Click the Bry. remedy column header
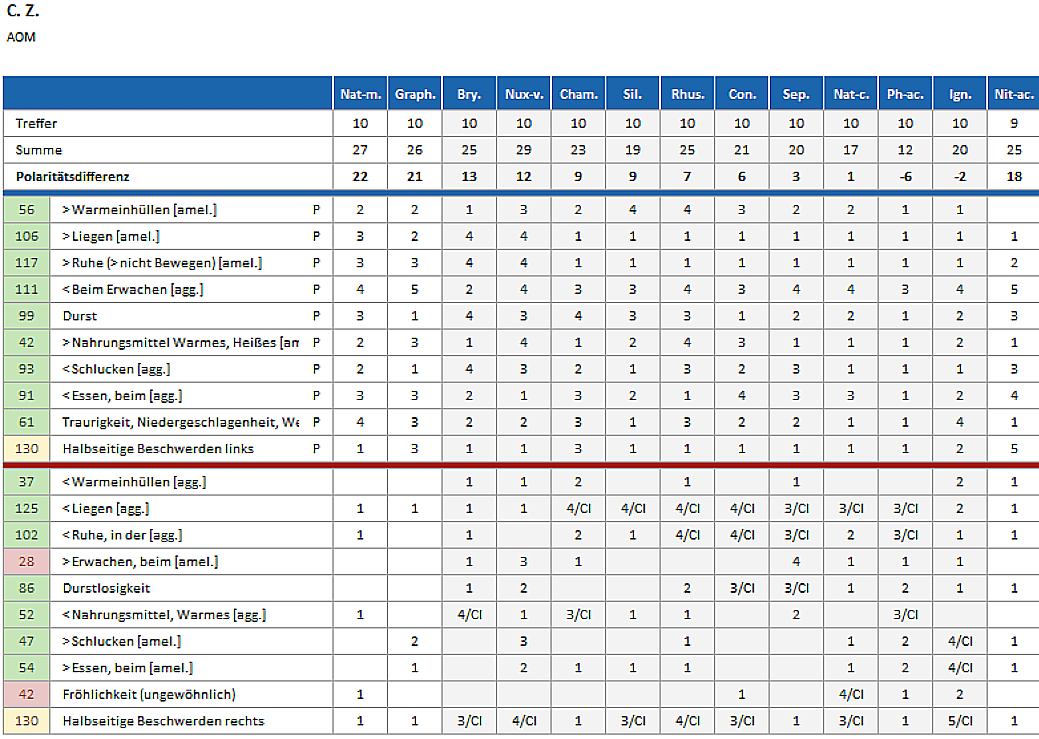 click(x=469, y=95)
